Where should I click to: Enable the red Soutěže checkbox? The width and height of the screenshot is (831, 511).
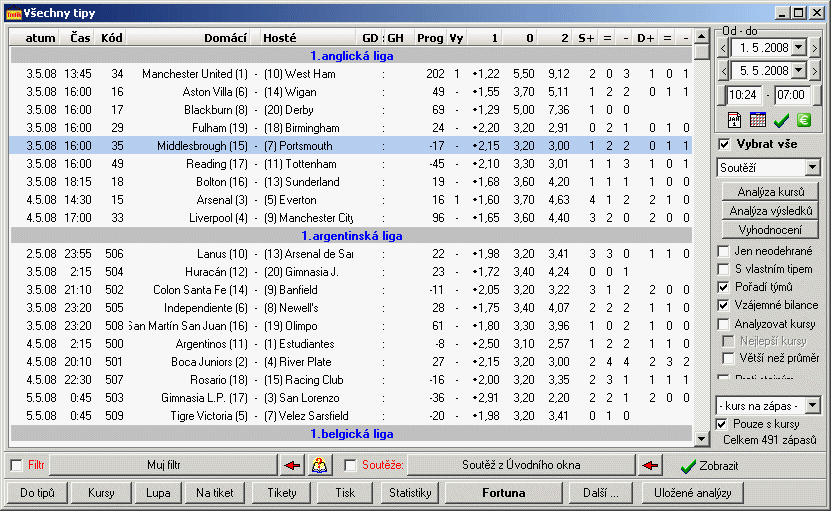click(x=350, y=465)
